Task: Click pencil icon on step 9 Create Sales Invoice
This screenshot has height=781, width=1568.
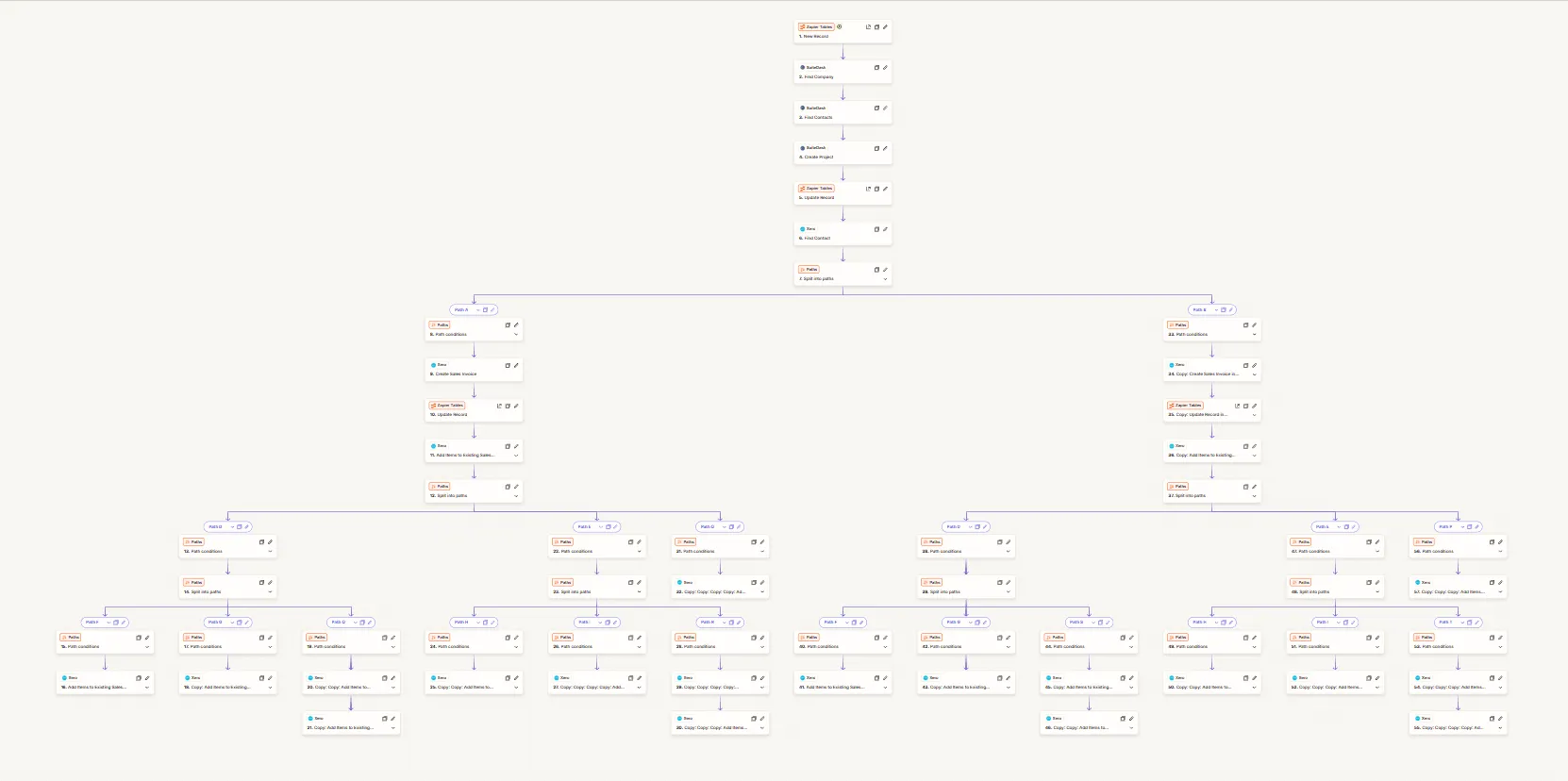Action: point(516,365)
